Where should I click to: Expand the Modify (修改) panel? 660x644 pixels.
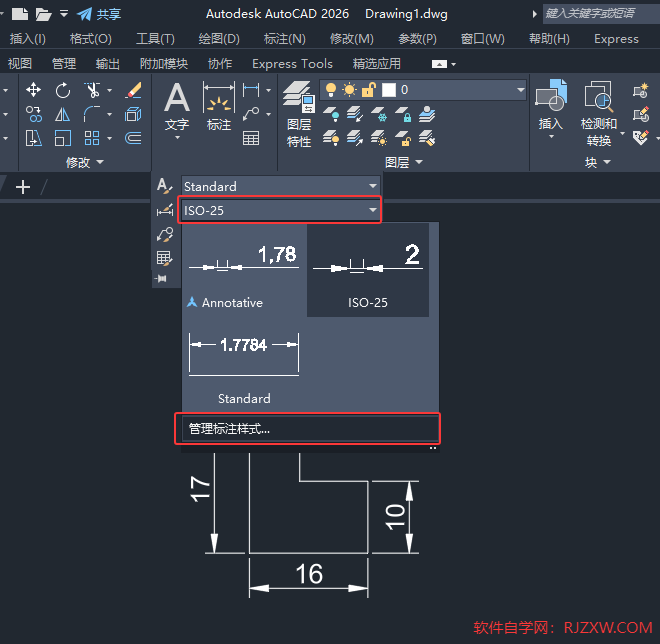pyautogui.click(x=84, y=162)
